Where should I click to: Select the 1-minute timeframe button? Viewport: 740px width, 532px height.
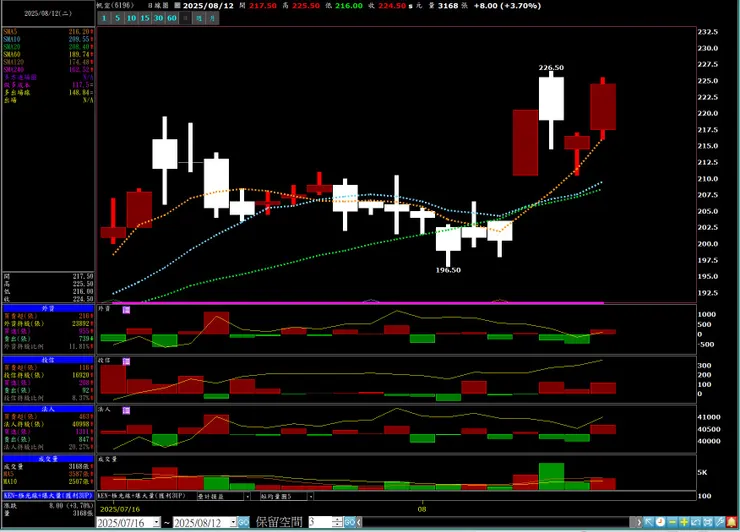104,18
